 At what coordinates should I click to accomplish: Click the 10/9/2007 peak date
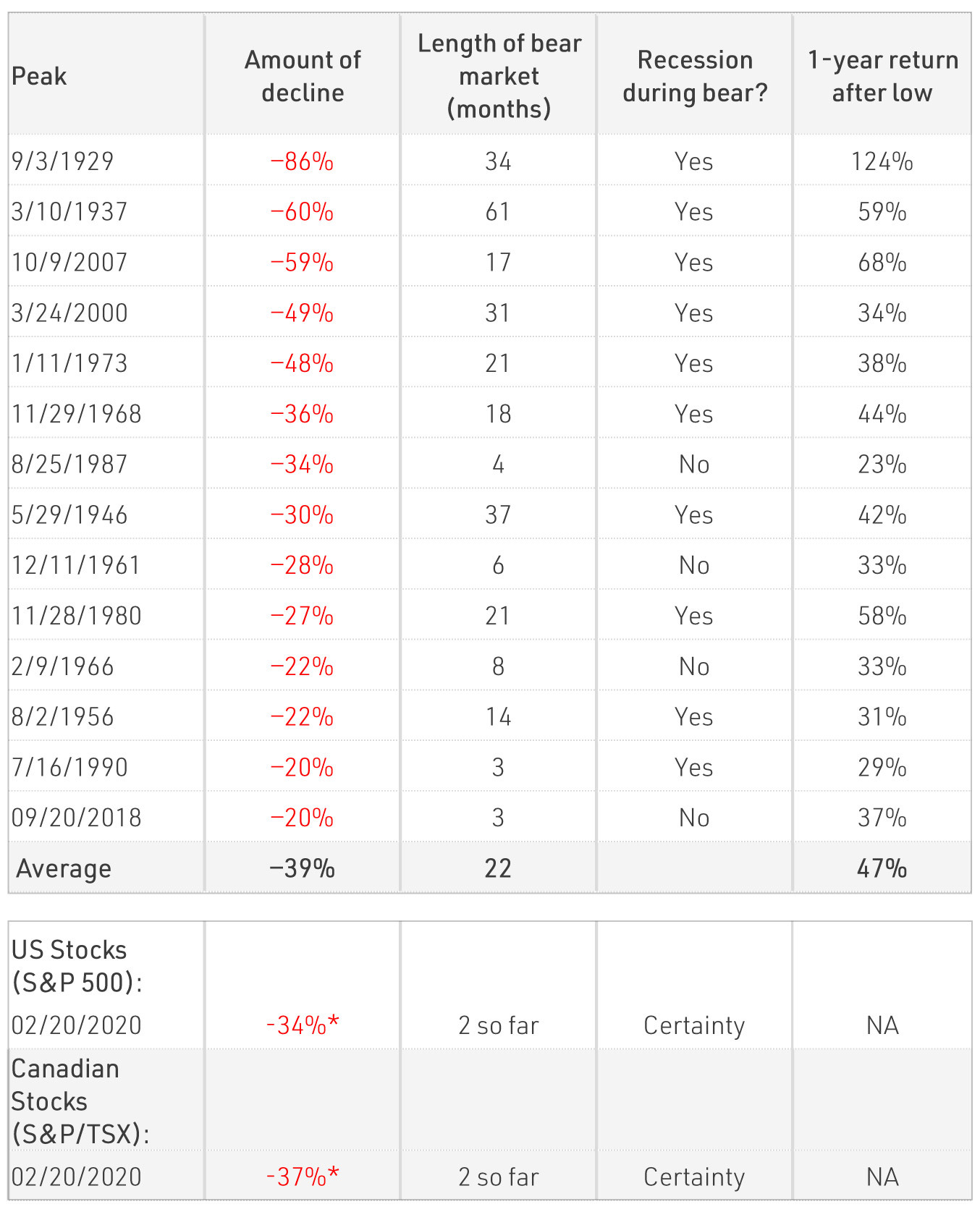[x=69, y=262]
